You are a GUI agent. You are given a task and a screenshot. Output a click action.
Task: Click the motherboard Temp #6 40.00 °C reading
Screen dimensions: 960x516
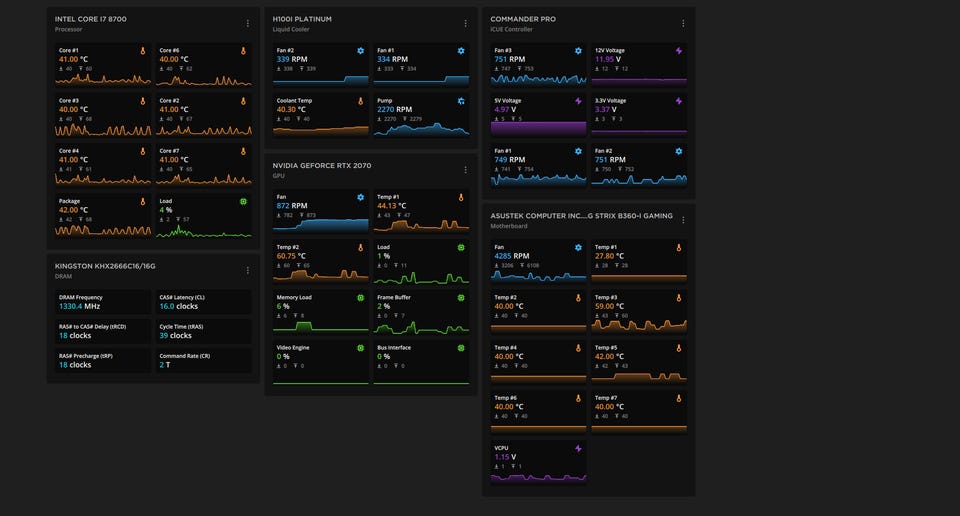[x=509, y=406]
